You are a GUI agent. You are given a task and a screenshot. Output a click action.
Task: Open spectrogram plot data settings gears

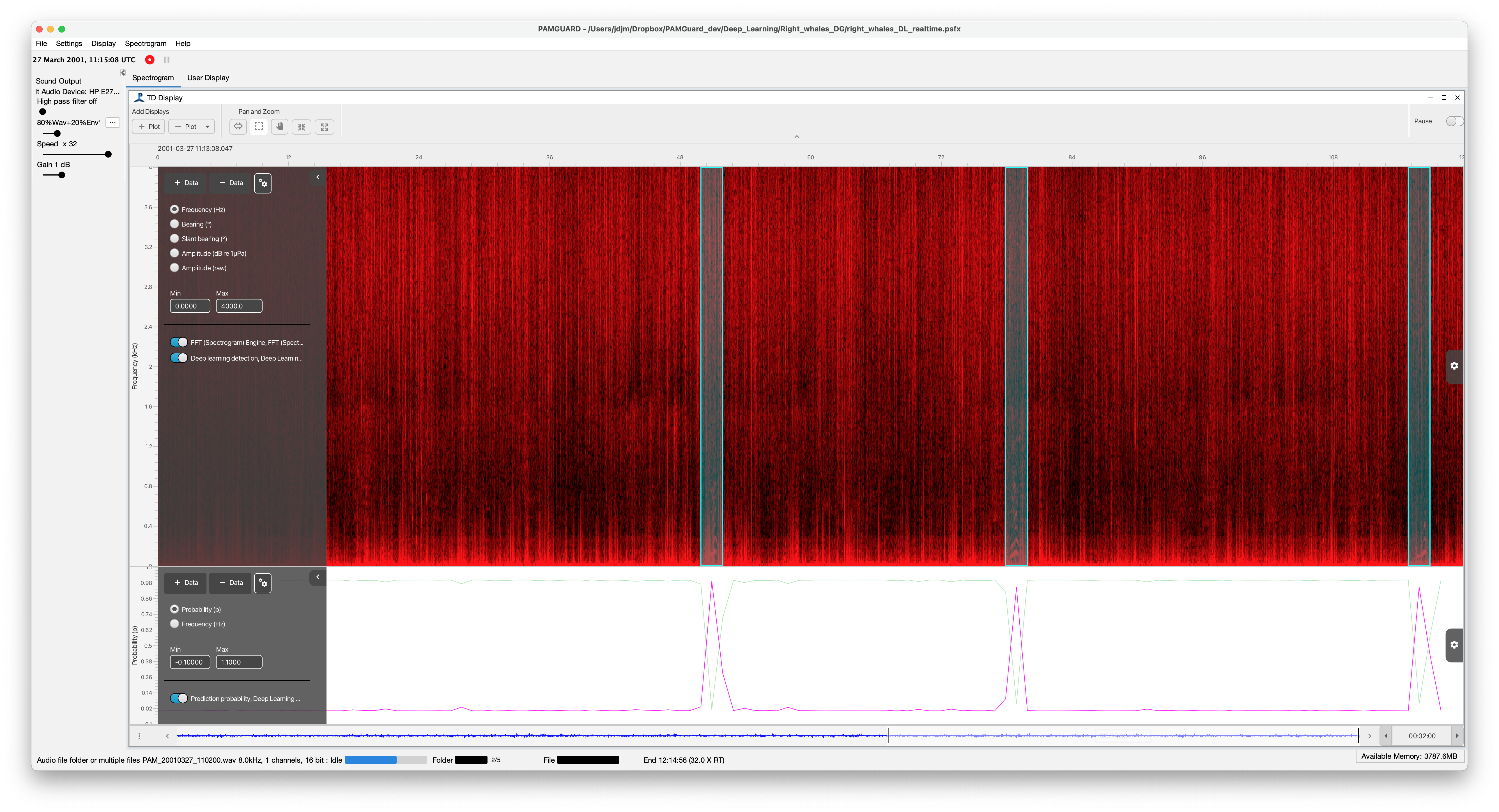click(263, 183)
